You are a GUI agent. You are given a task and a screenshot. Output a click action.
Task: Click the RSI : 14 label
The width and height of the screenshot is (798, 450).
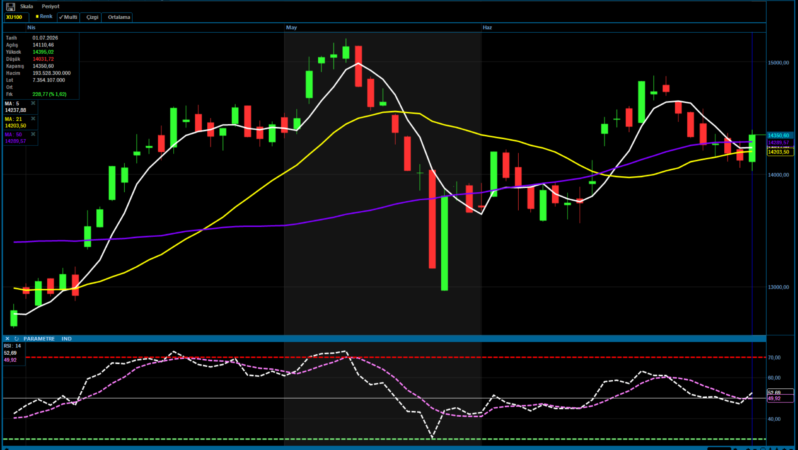point(12,346)
